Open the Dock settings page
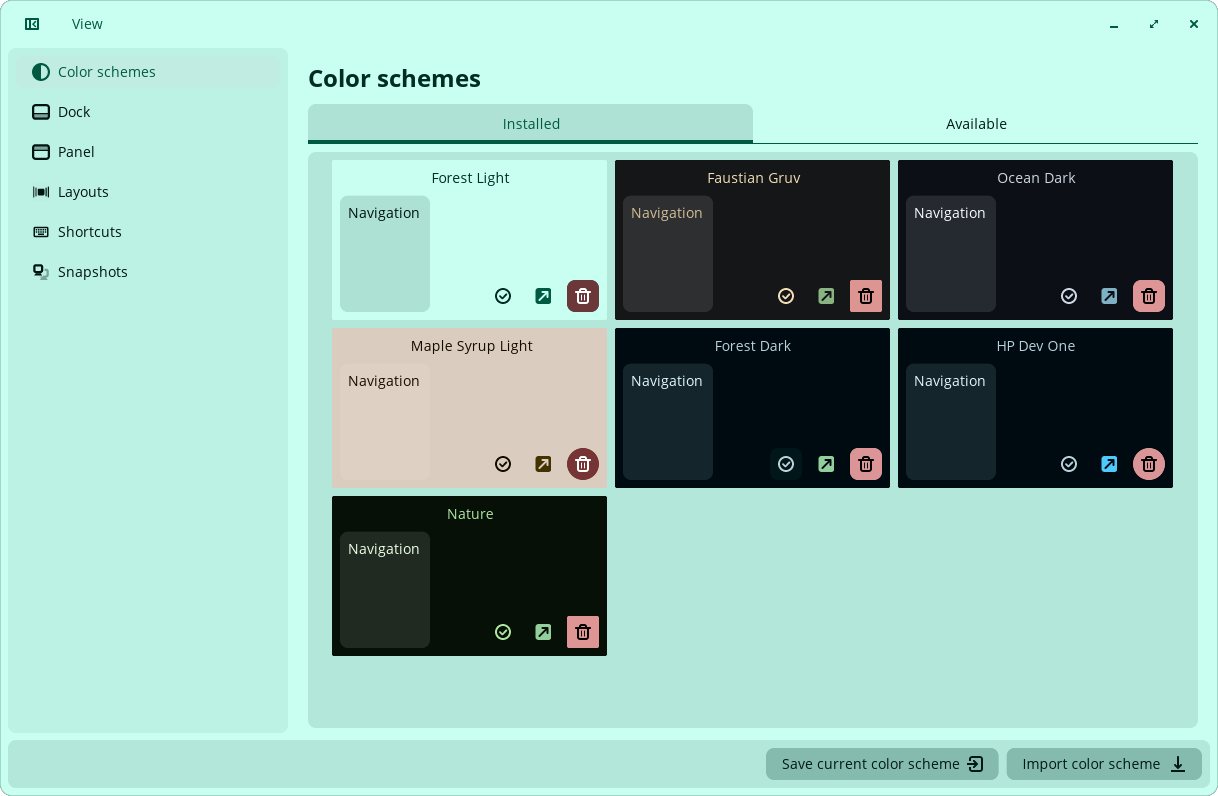The width and height of the screenshot is (1218, 796). click(x=148, y=112)
